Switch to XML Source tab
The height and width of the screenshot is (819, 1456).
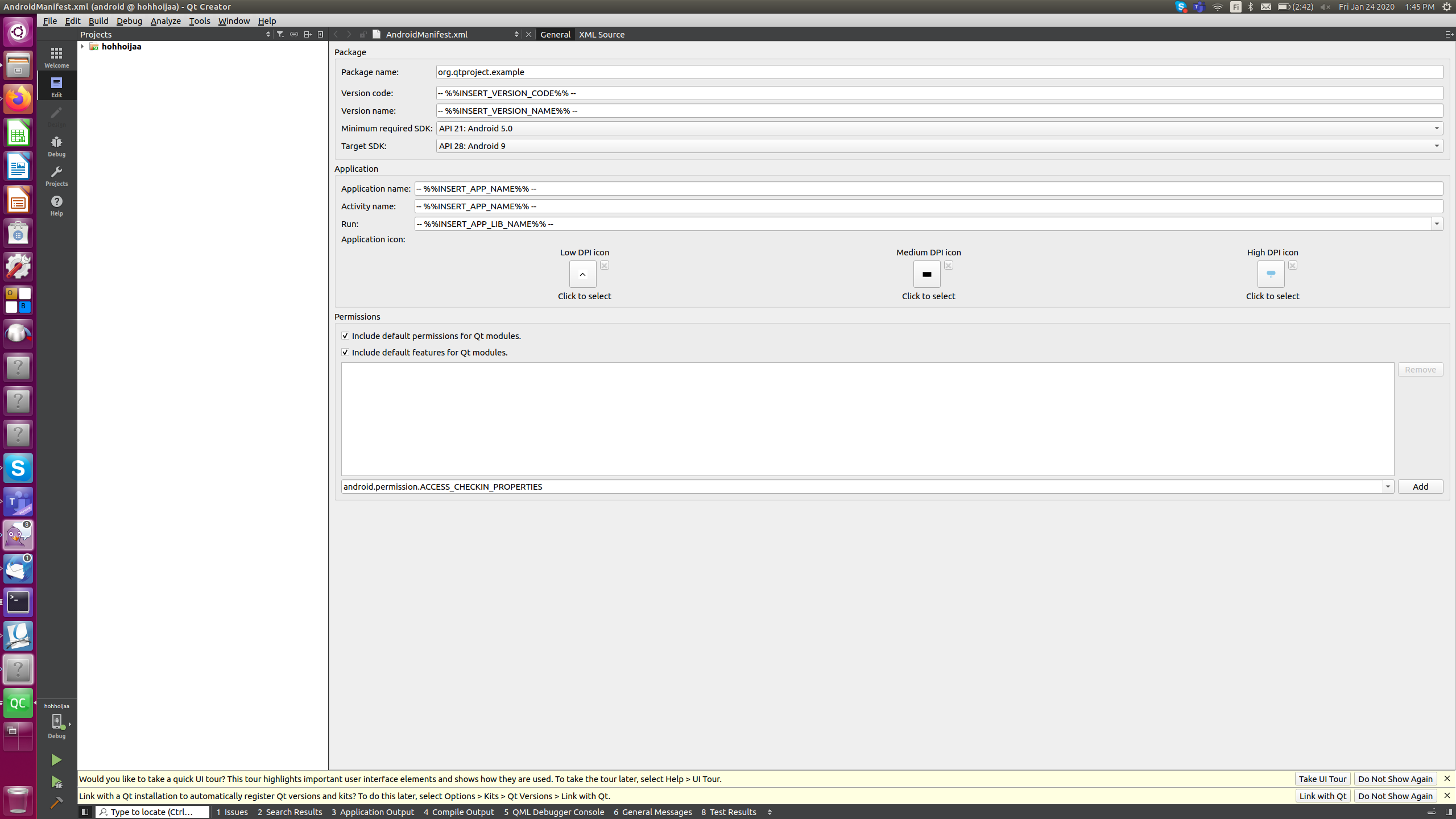[x=601, y=34]
